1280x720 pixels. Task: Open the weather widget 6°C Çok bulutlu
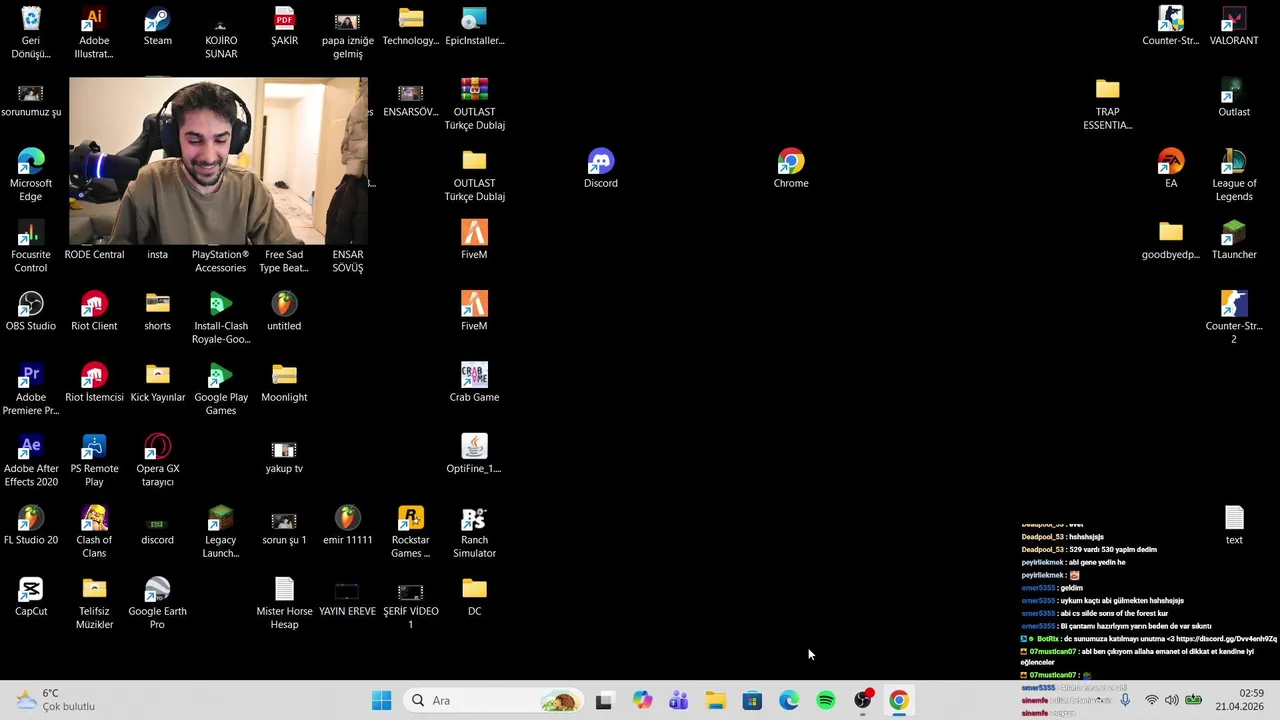(56, 700)
